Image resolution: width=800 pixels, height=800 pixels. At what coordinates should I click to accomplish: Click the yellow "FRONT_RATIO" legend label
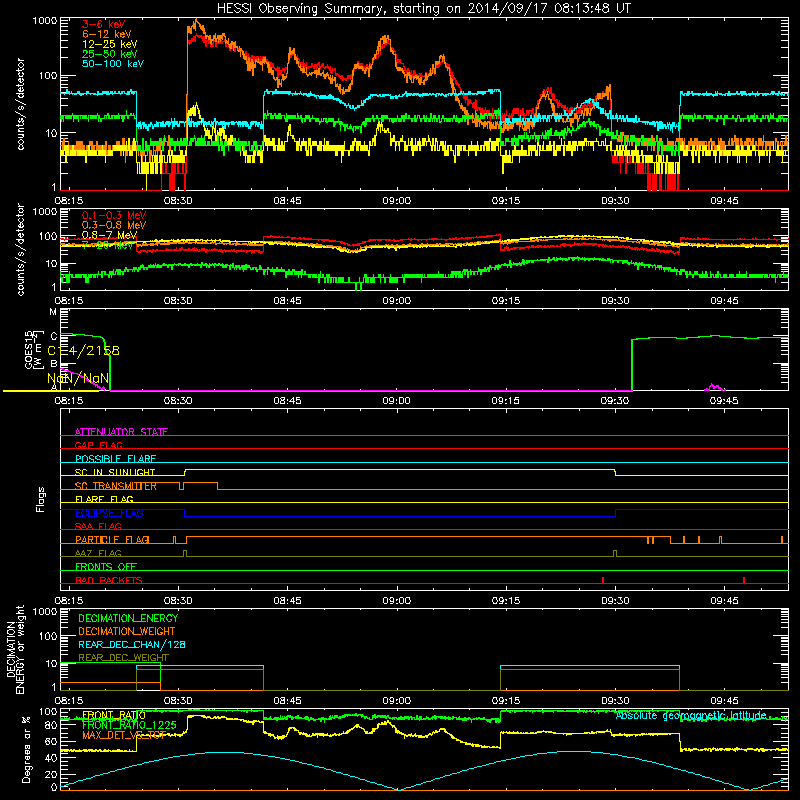[x=114, y=715]
